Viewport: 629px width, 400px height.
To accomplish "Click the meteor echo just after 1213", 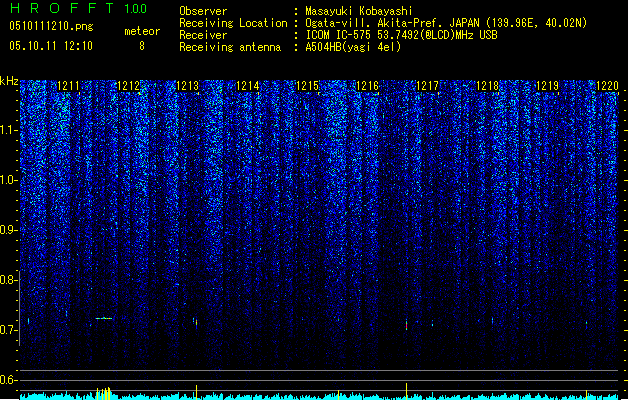I will [x=196, y=323].
